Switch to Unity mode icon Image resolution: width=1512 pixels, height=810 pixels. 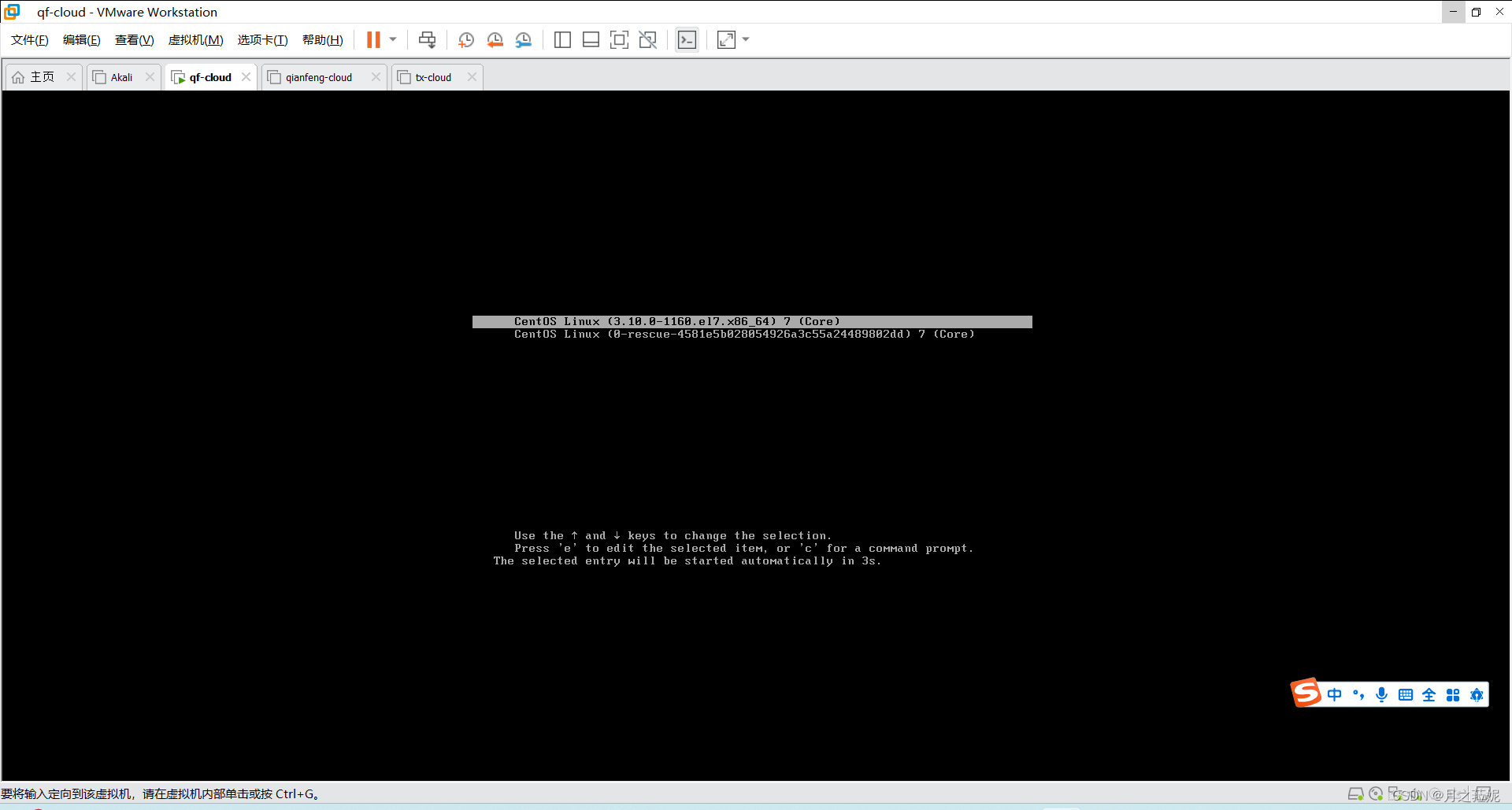647,39
